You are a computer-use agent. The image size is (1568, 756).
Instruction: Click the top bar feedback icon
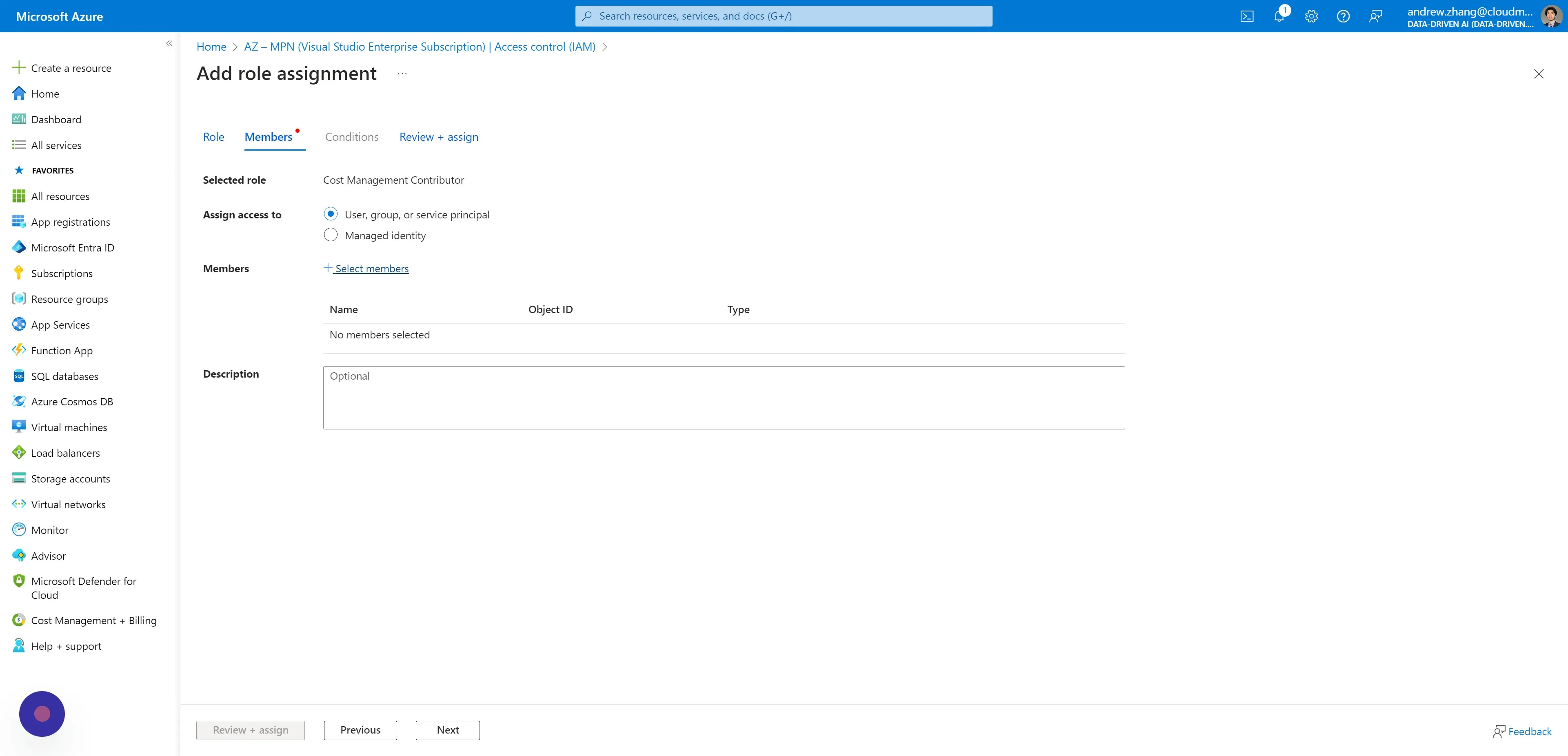click(x=1375, y=16)
